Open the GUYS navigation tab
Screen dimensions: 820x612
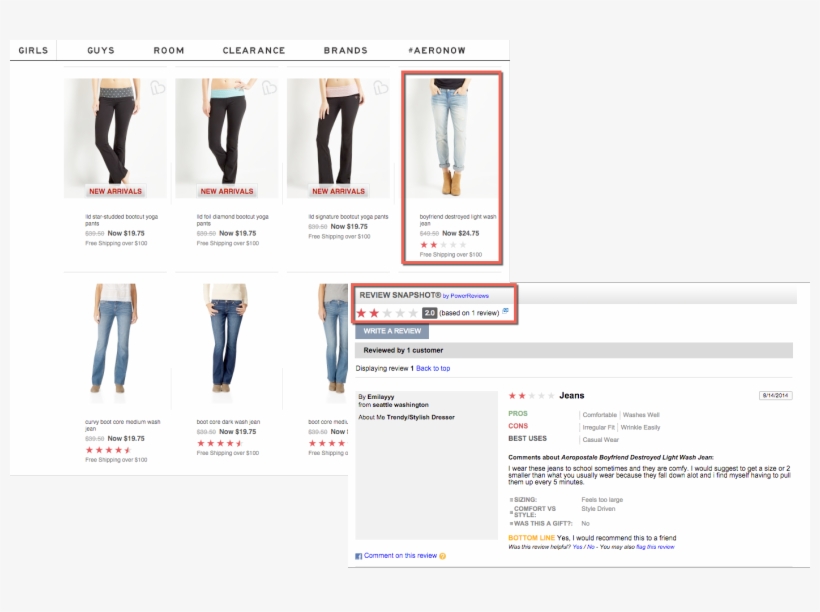point(100,50)
